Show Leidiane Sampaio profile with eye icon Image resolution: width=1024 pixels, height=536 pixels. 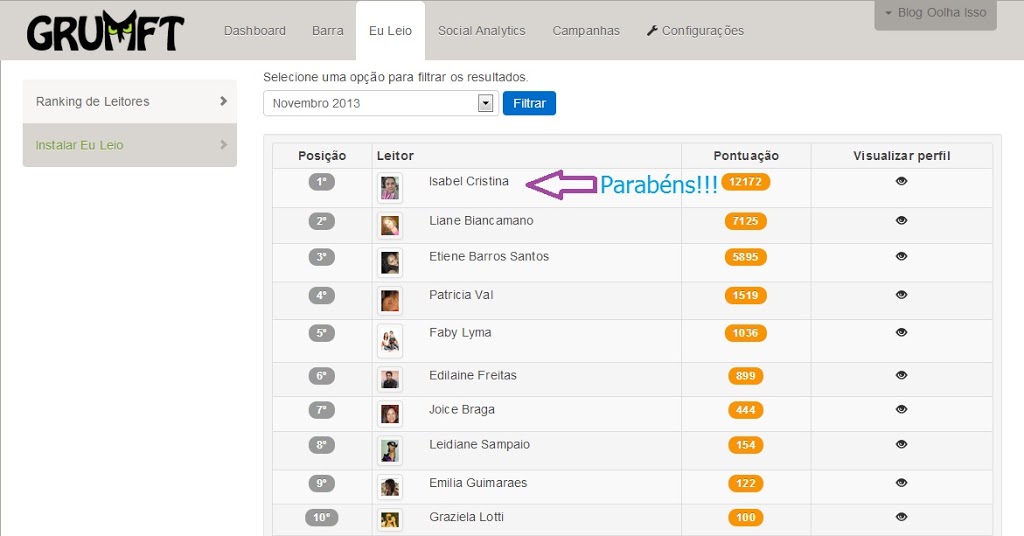(901, 444)
